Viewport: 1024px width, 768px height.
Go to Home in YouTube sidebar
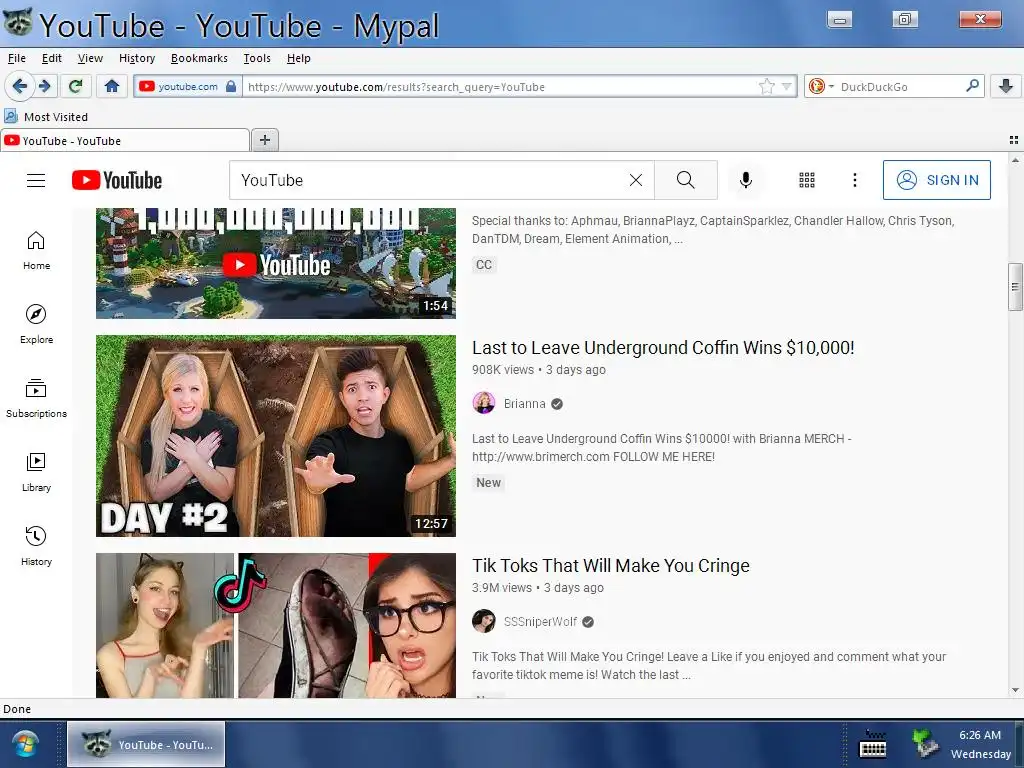coord(36,251)
